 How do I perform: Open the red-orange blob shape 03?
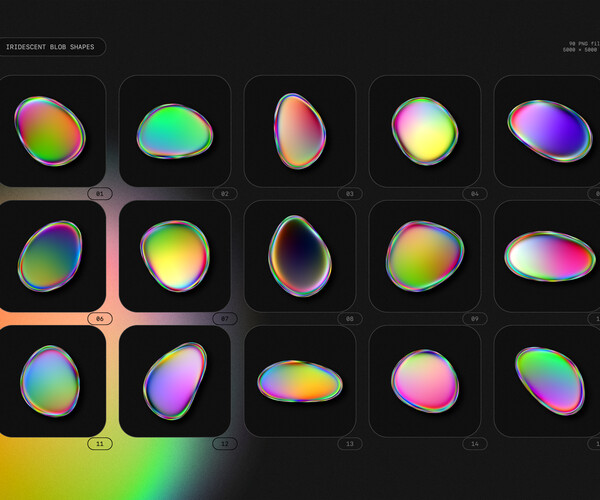(x=300, y=131)
